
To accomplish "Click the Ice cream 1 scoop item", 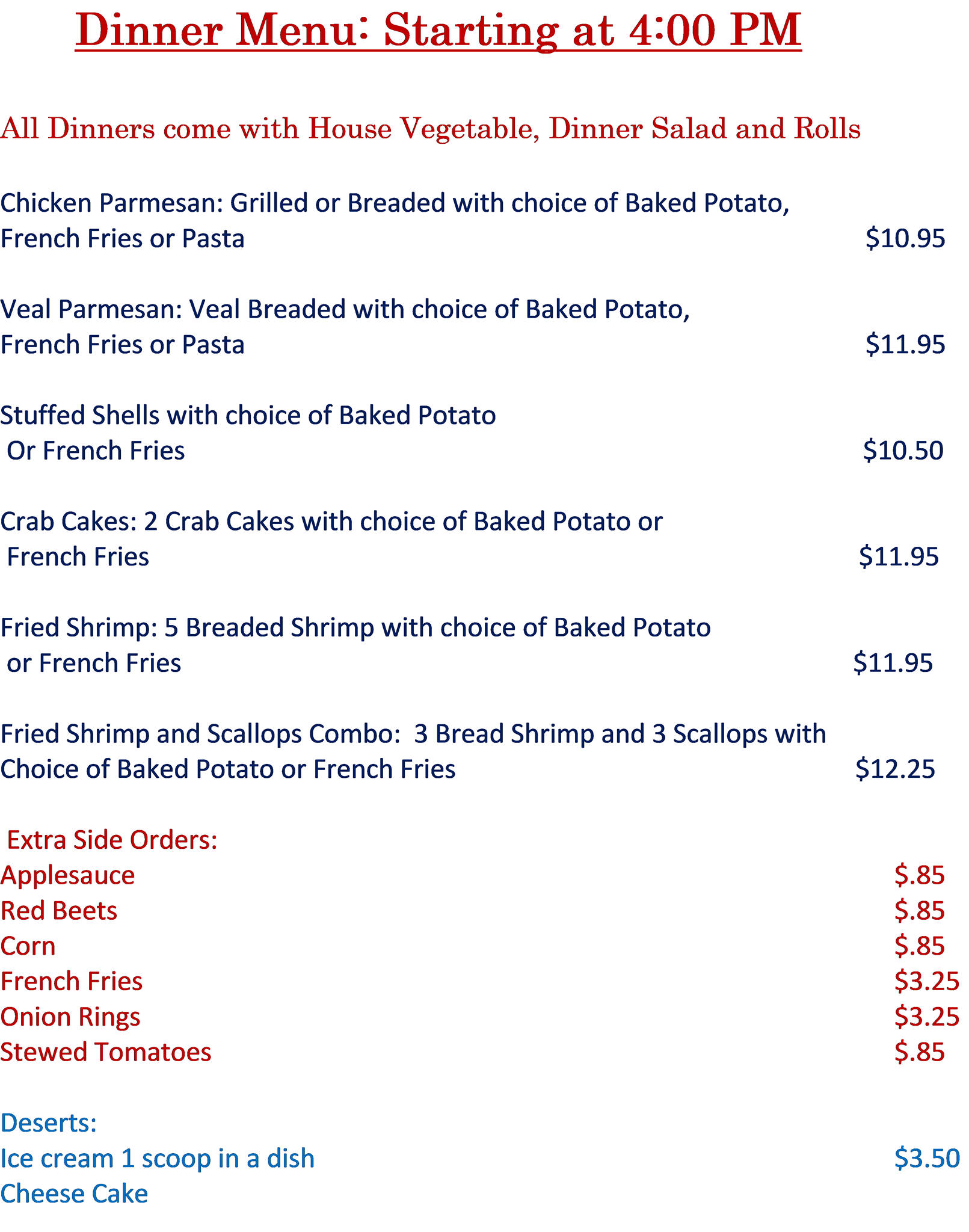I will pos(158,1159).
